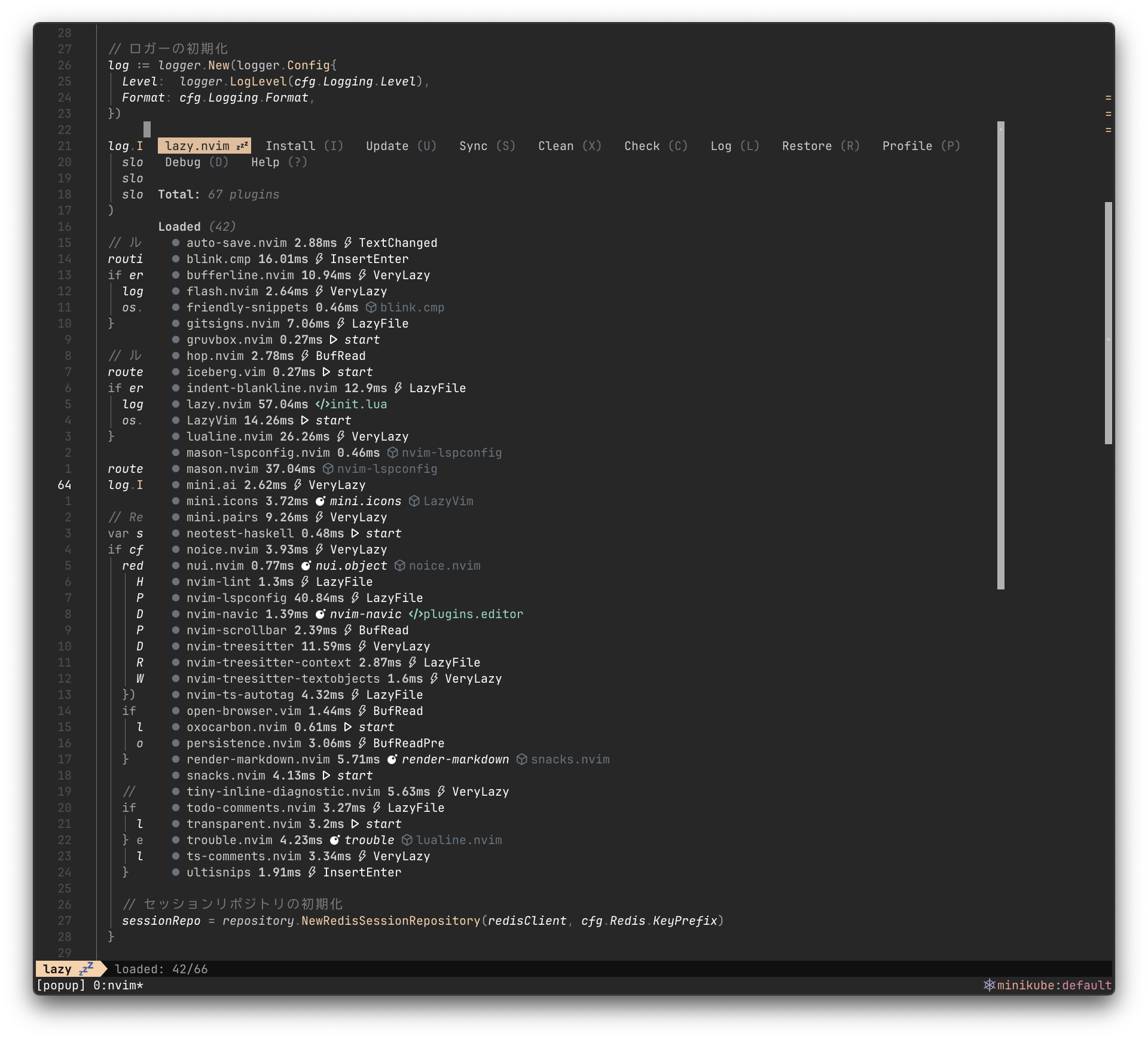Click the kubernetes wheel icon by minikube:default
Screen dimensions: 1148x1039
click(x=989, y=985)
